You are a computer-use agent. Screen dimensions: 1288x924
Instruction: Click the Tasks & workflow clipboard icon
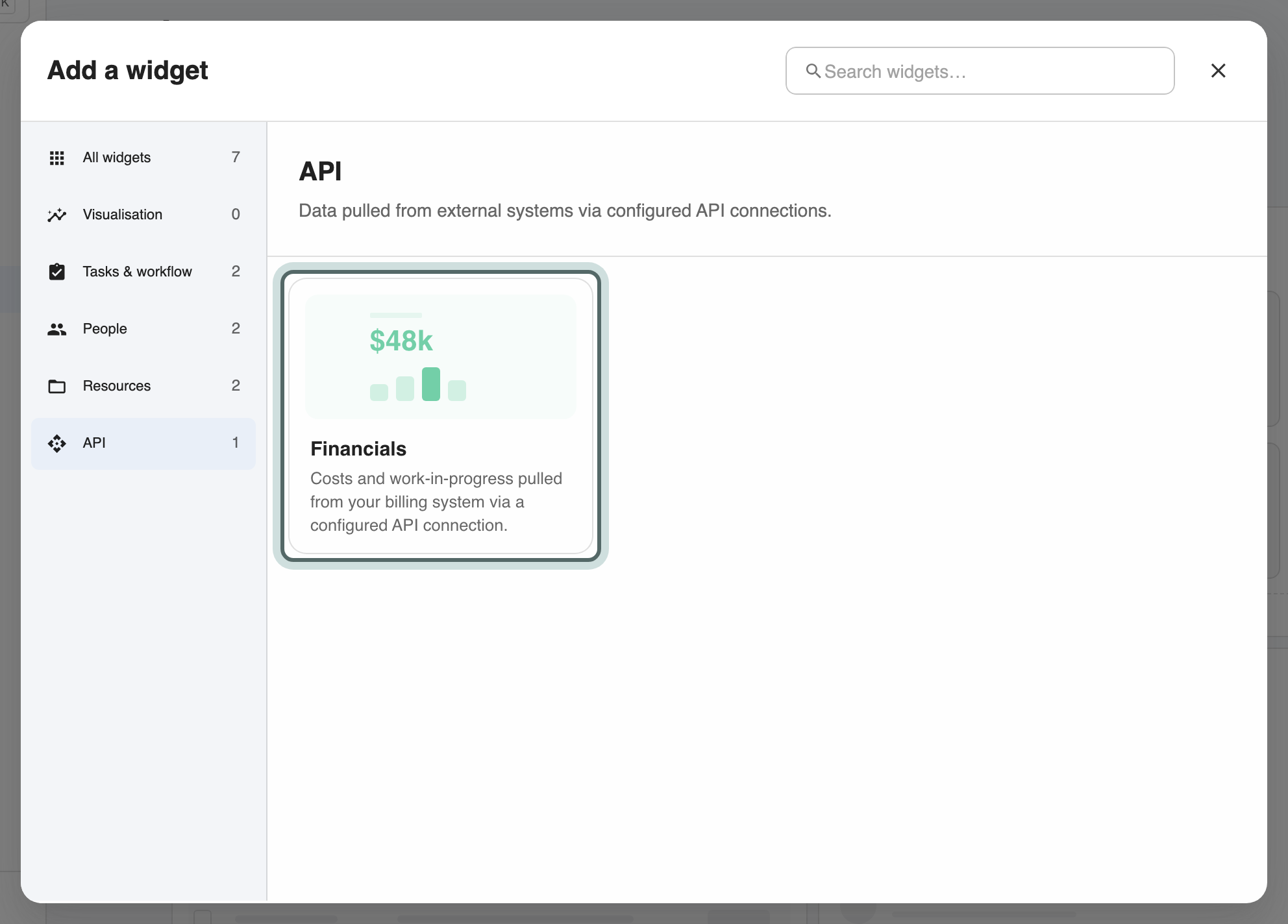(57, 272)
